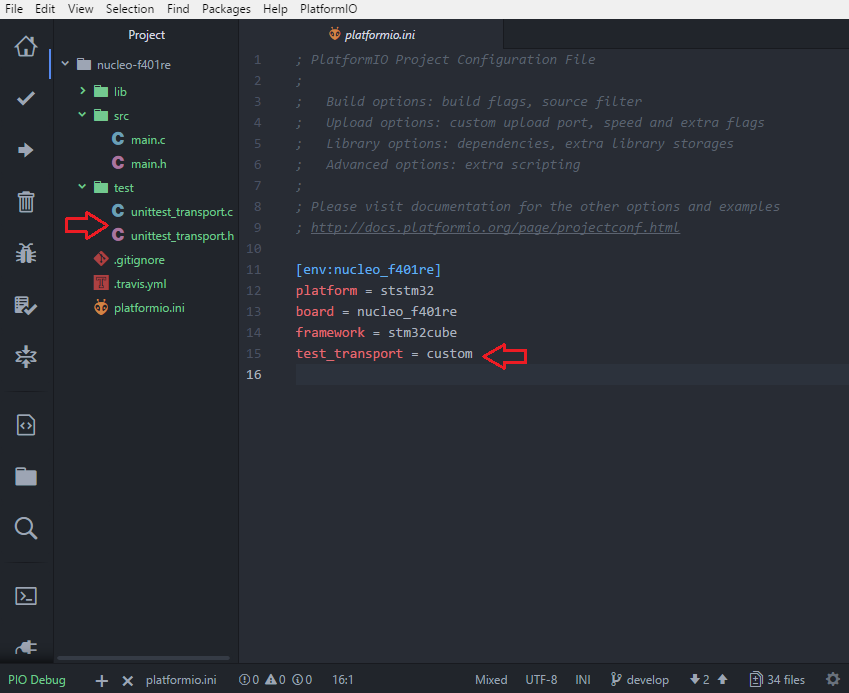Click the search magnifier icon
The width and height of the screenshot is (849, 693).
pos(25,528)
